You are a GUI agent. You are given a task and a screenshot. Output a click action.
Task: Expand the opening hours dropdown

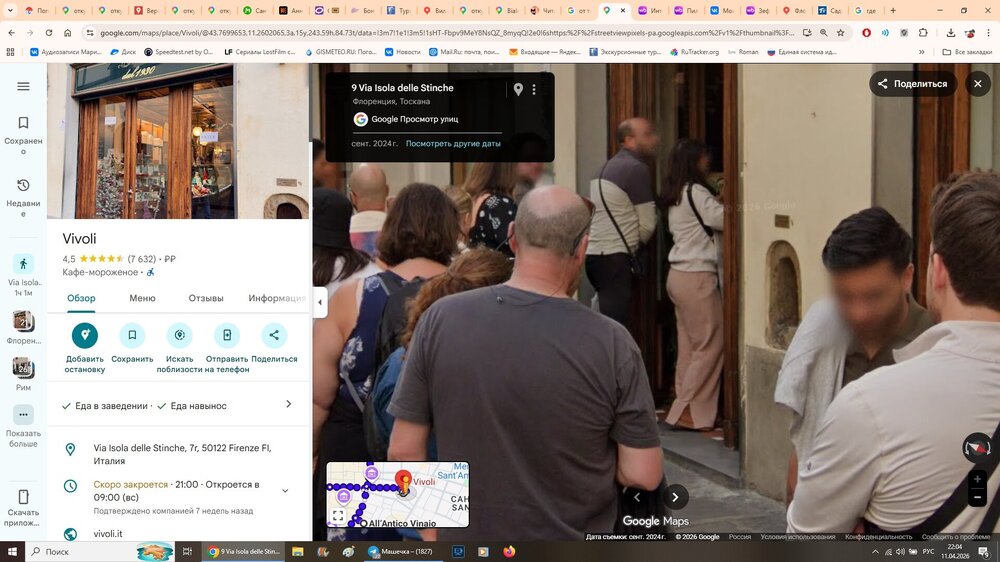pos(285,491)
